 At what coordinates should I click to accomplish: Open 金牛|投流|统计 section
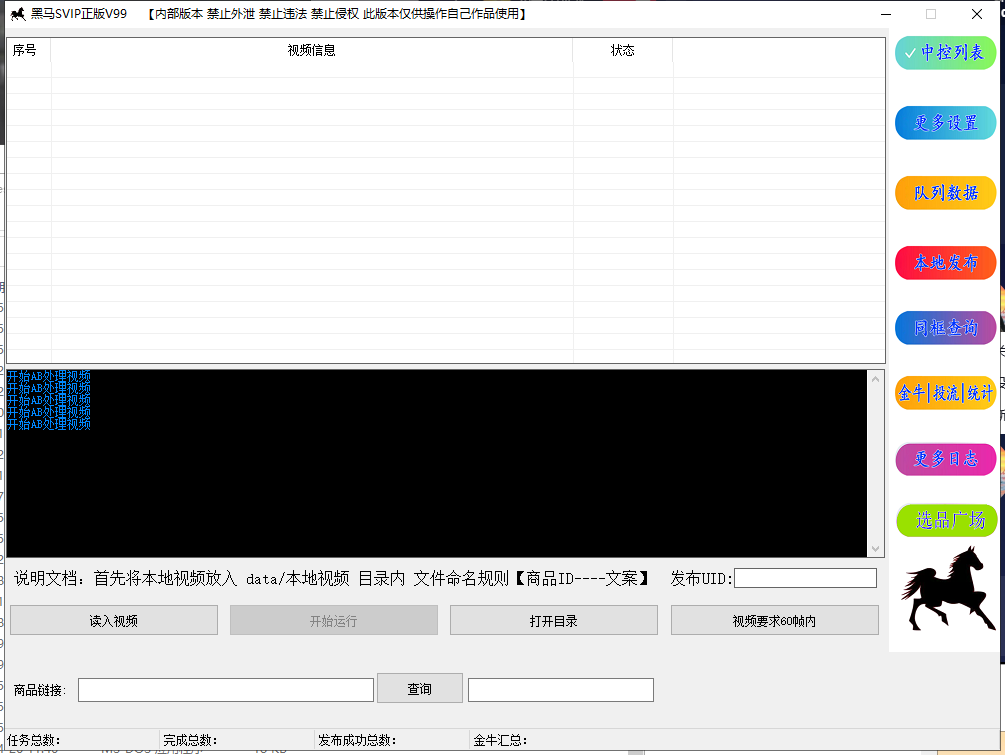click(945, 393)
